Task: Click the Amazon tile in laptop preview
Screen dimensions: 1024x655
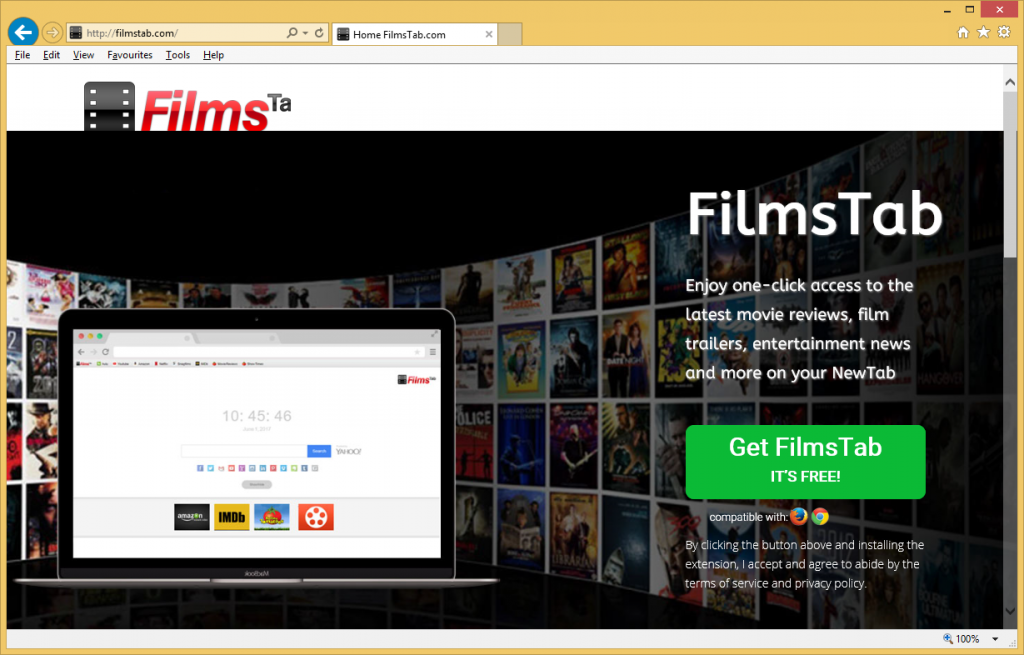Action: coord(192,517)
